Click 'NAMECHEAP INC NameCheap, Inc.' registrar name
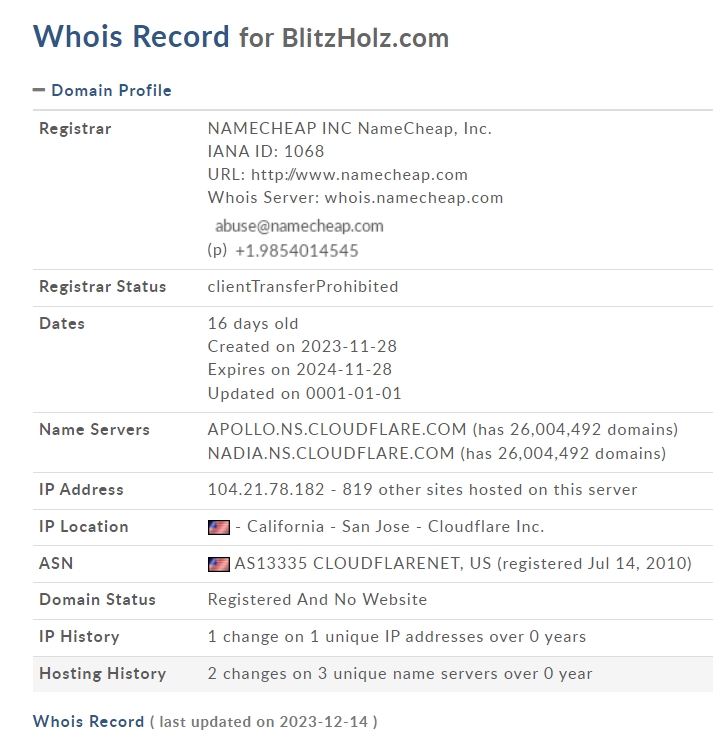 (350, 128)
